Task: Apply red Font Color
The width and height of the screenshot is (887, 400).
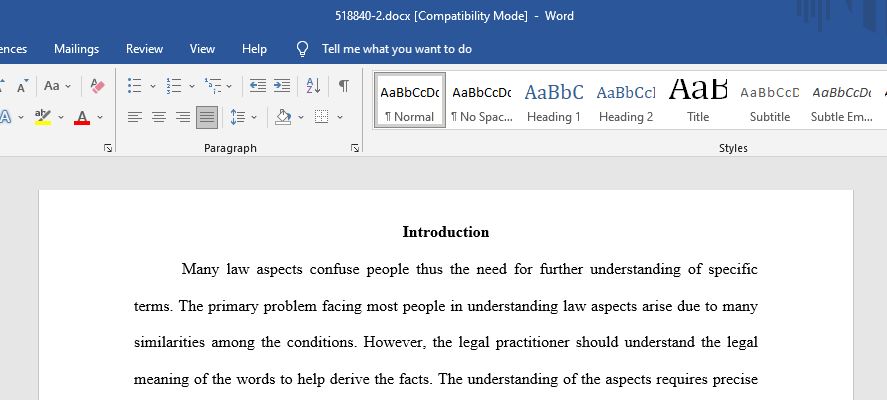Action: [x=82, y=117]
